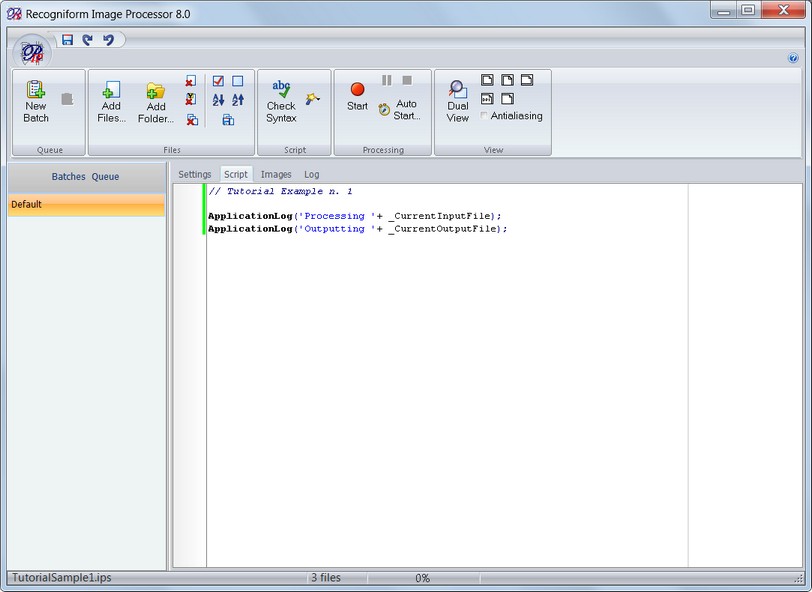Click the ApplicationLog 'Outputting' script line

(357, 229)
